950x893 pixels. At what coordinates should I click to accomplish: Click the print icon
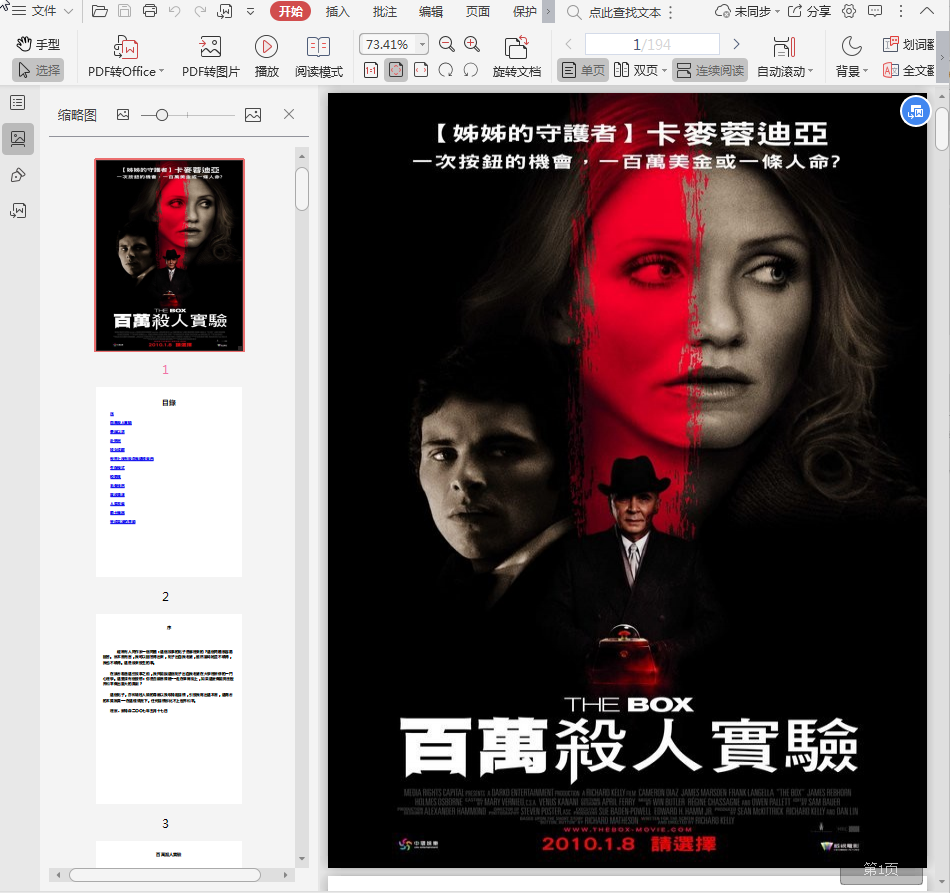click(150, 11)
